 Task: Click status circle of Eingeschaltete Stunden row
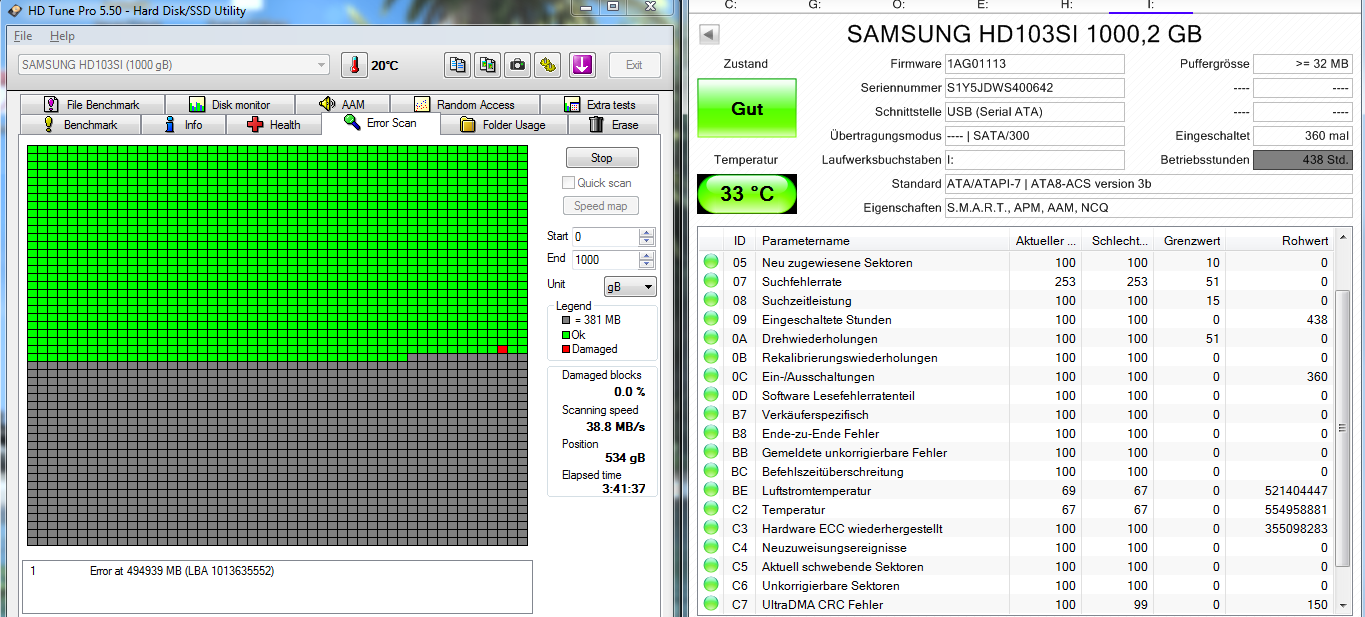pyautogui.click(x=711, y=320)
